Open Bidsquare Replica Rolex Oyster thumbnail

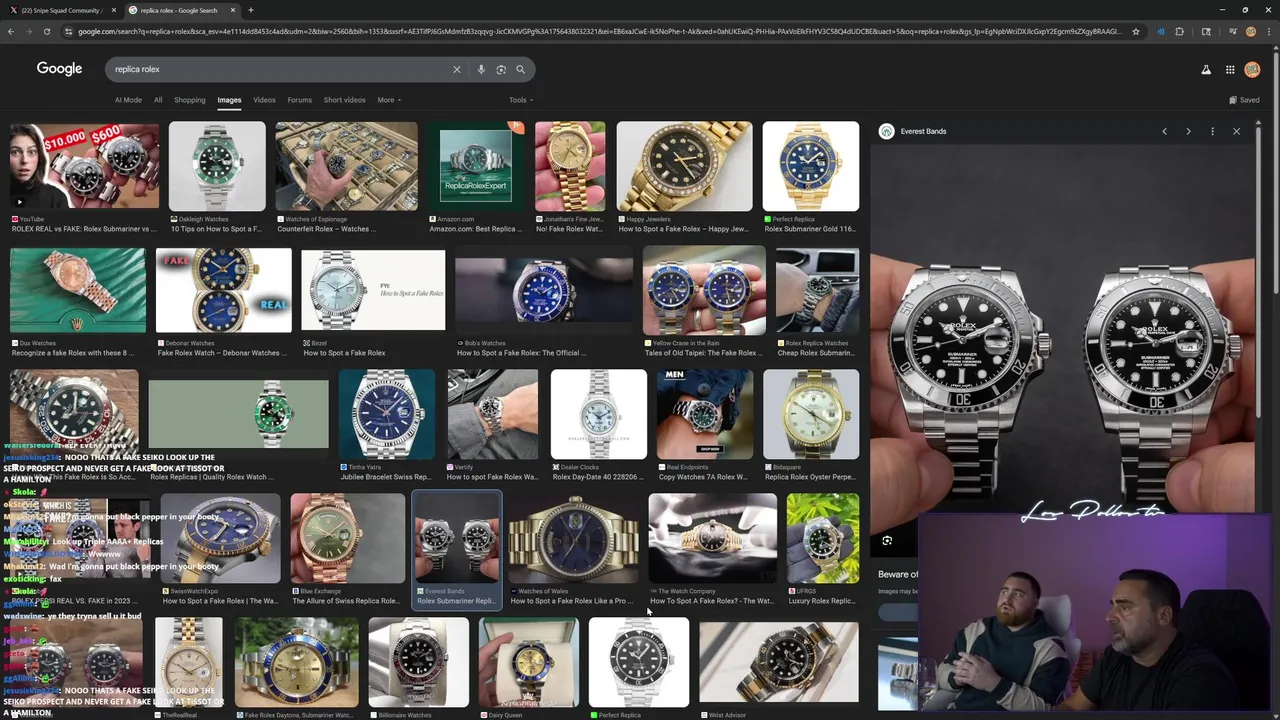811,414
